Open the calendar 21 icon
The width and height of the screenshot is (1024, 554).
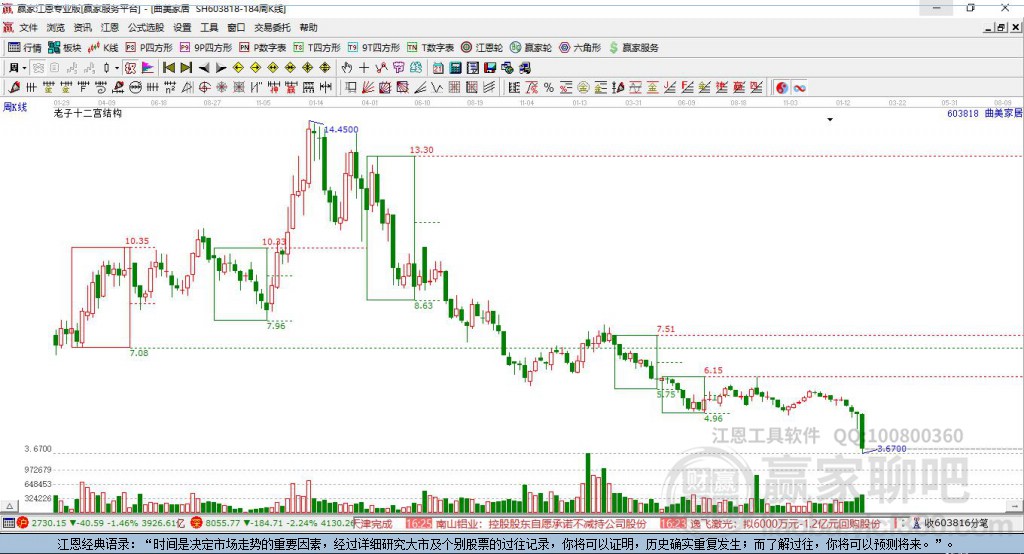tap(438, 68)
